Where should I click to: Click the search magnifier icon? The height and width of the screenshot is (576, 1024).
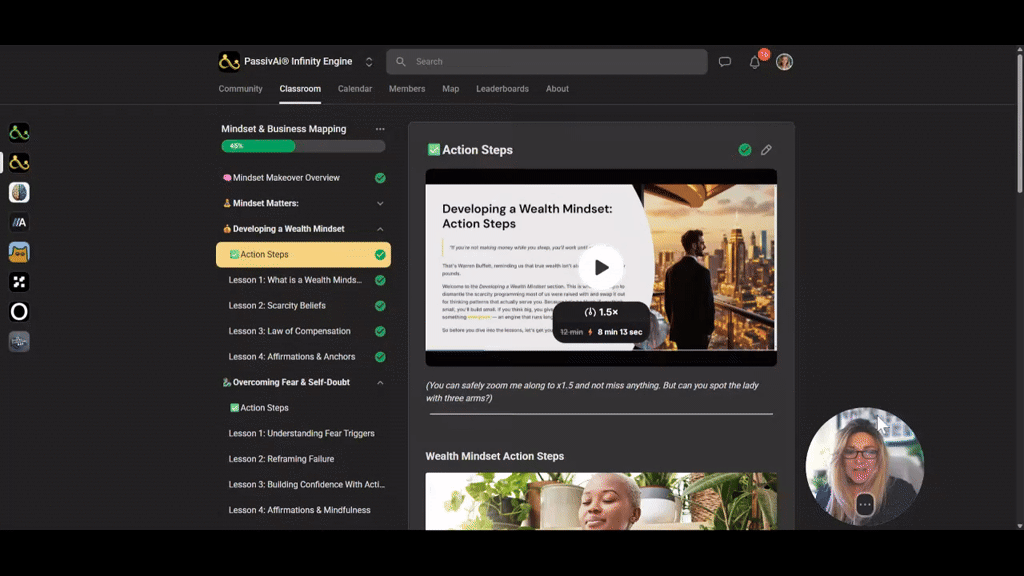[x=401, y=61]
